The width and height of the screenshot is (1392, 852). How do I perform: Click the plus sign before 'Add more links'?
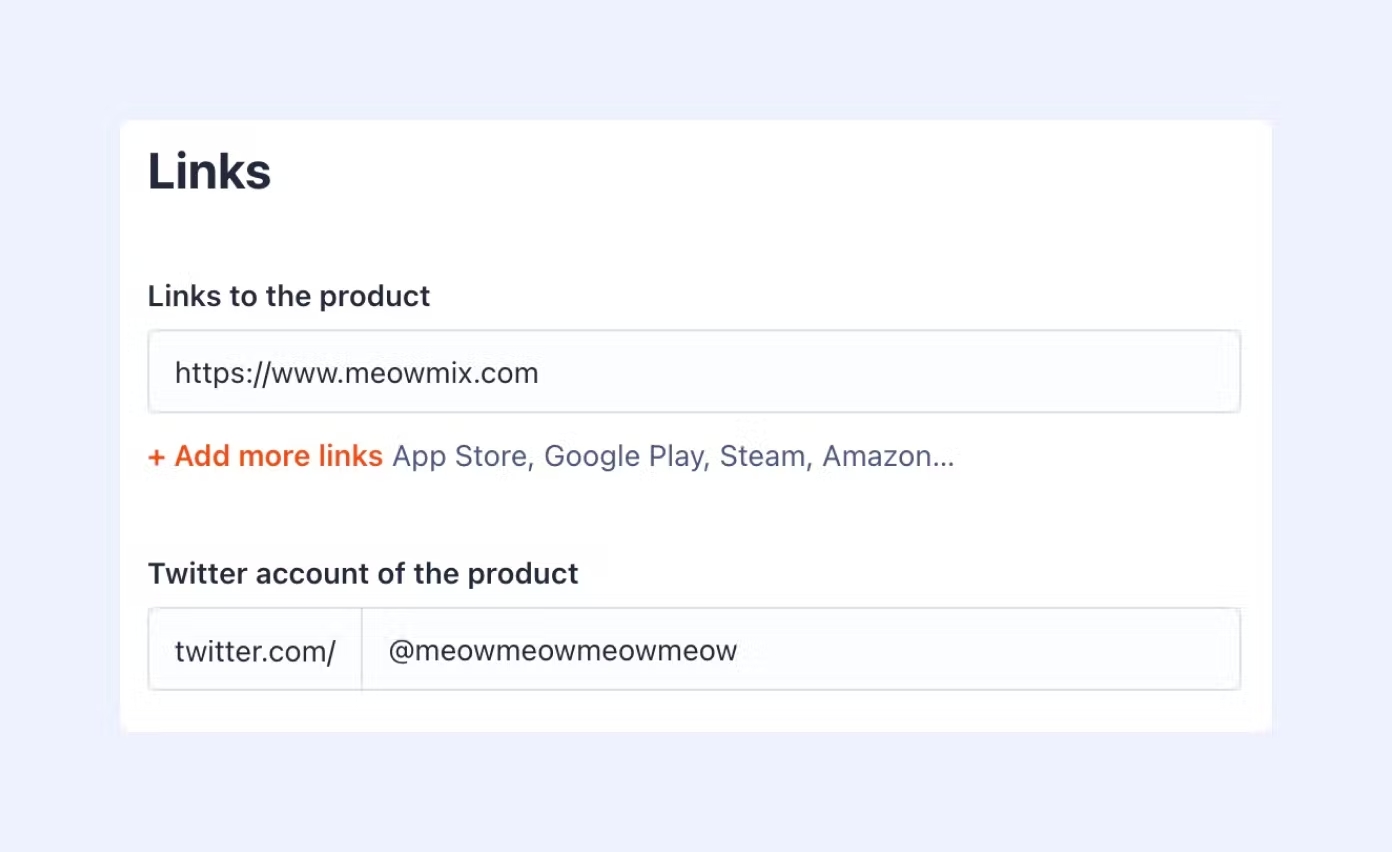coord(156,457)
